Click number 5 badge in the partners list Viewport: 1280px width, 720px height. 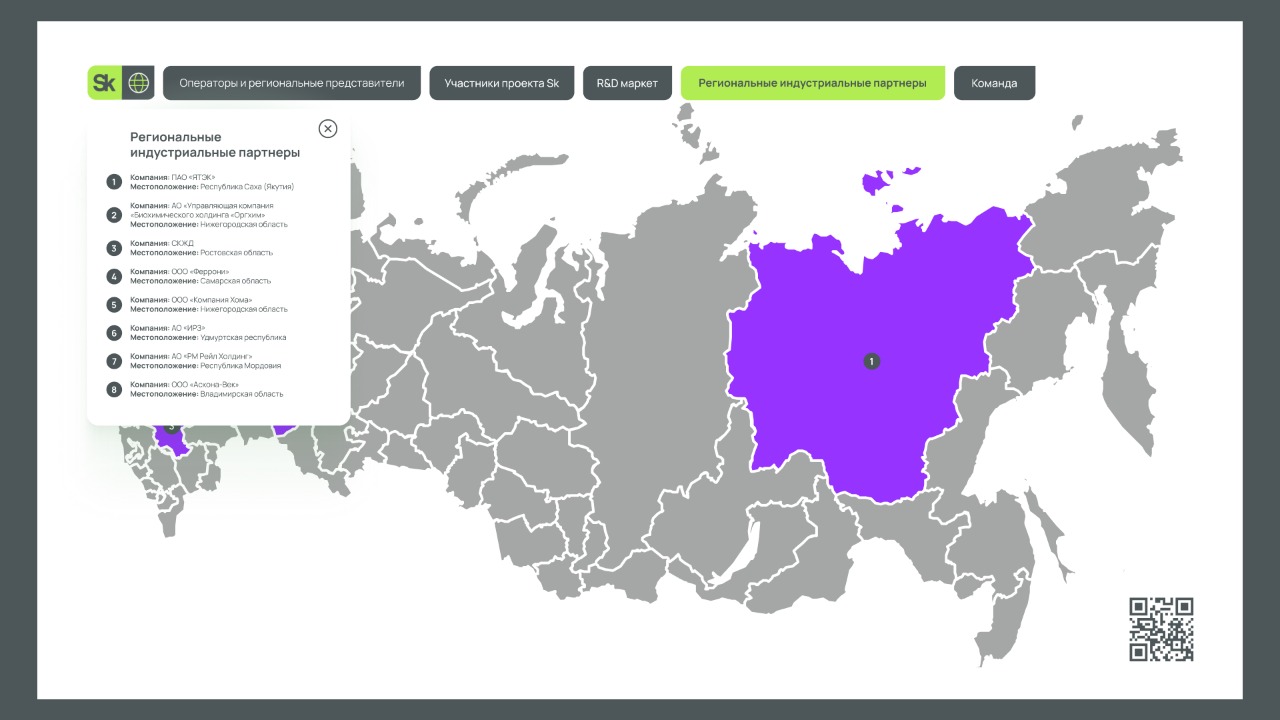point(114,305)
